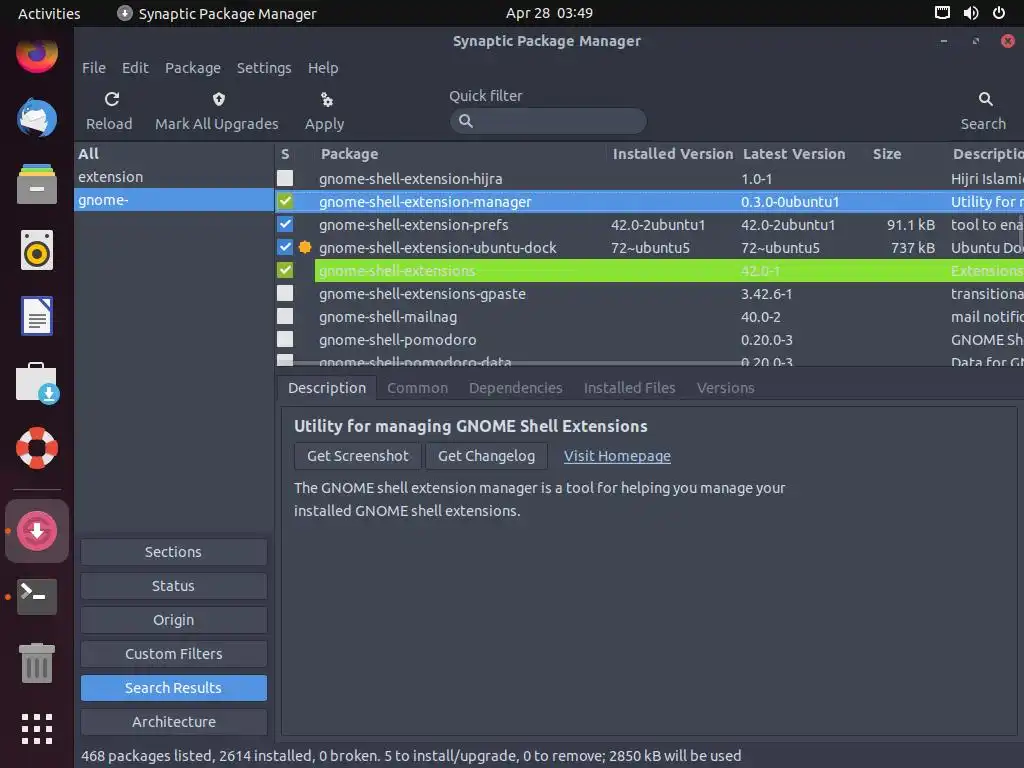1024x768 pixels.
Task: Sort by Latest Version column header
Action: (x=794, y=154)
